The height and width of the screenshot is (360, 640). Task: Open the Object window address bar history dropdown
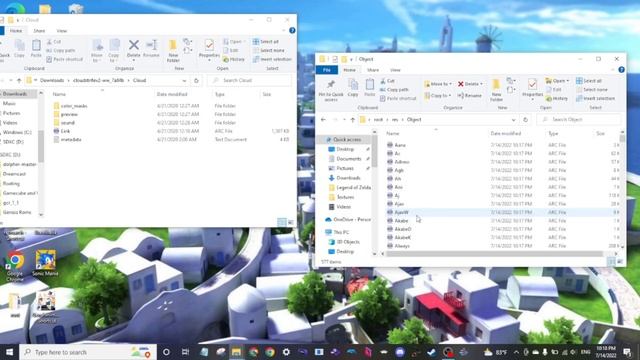click(513, 120)
